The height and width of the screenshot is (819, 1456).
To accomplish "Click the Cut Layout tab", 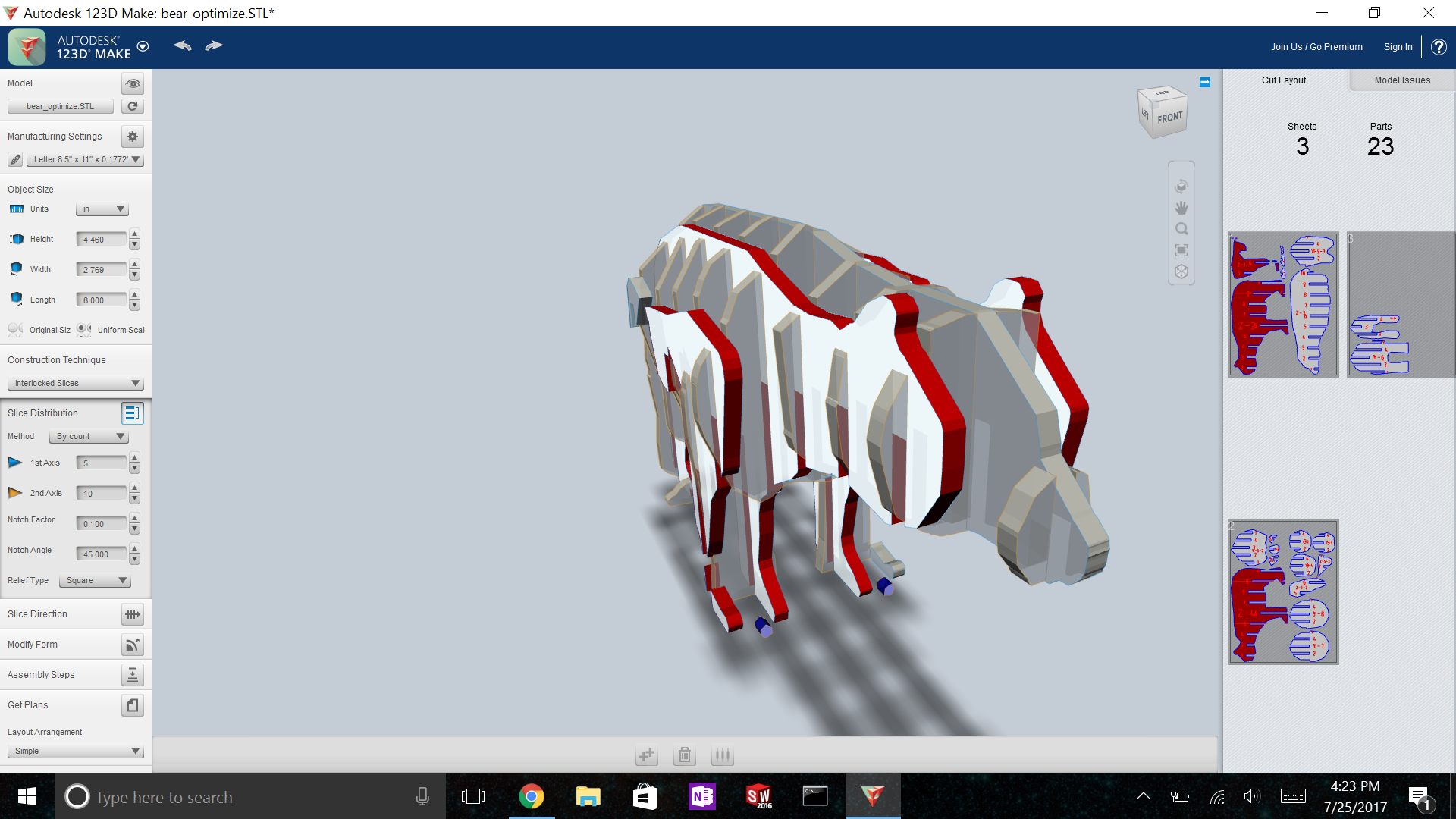I will pyautogui.click(x=1283, y=80).
